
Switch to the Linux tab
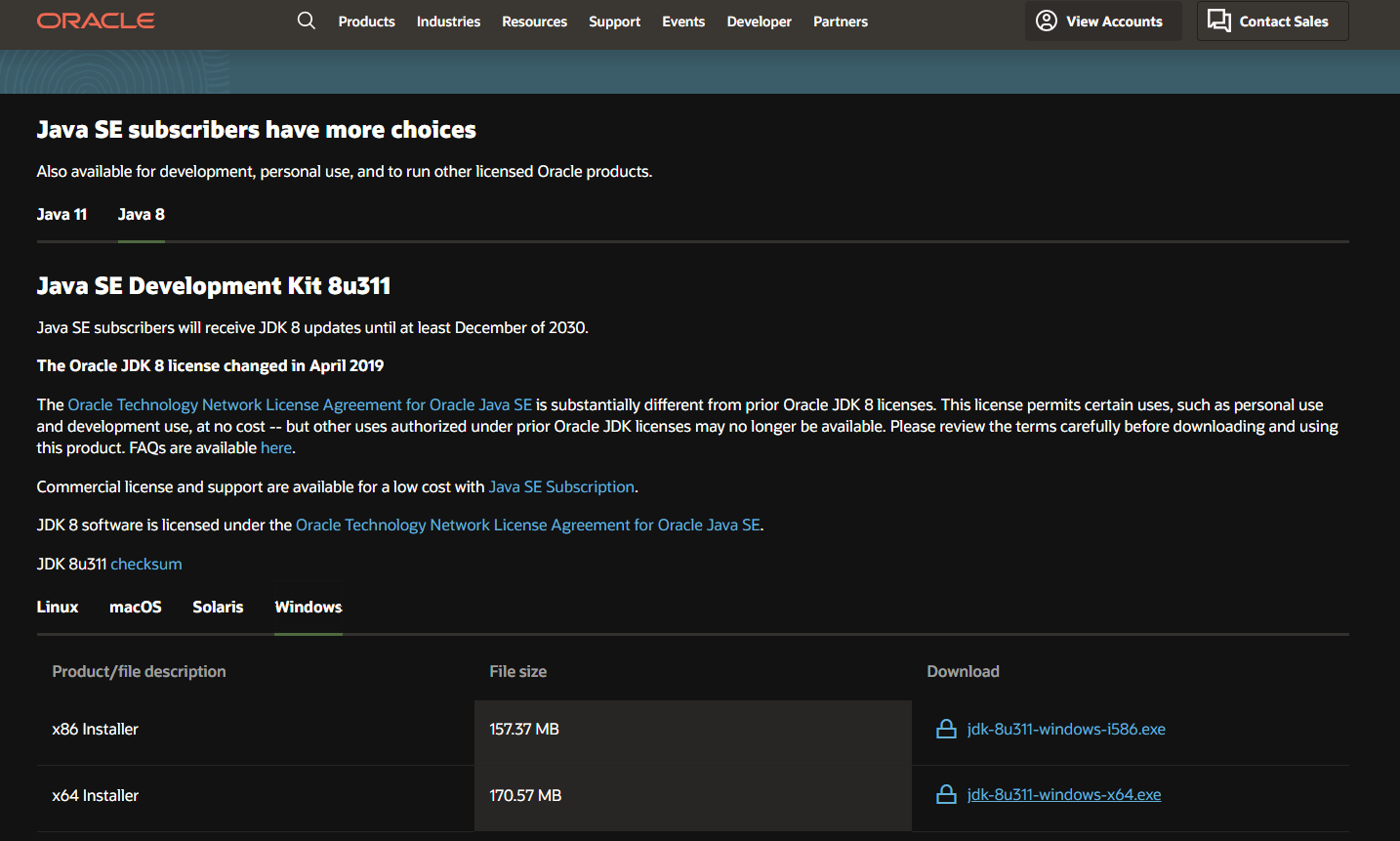58,607
